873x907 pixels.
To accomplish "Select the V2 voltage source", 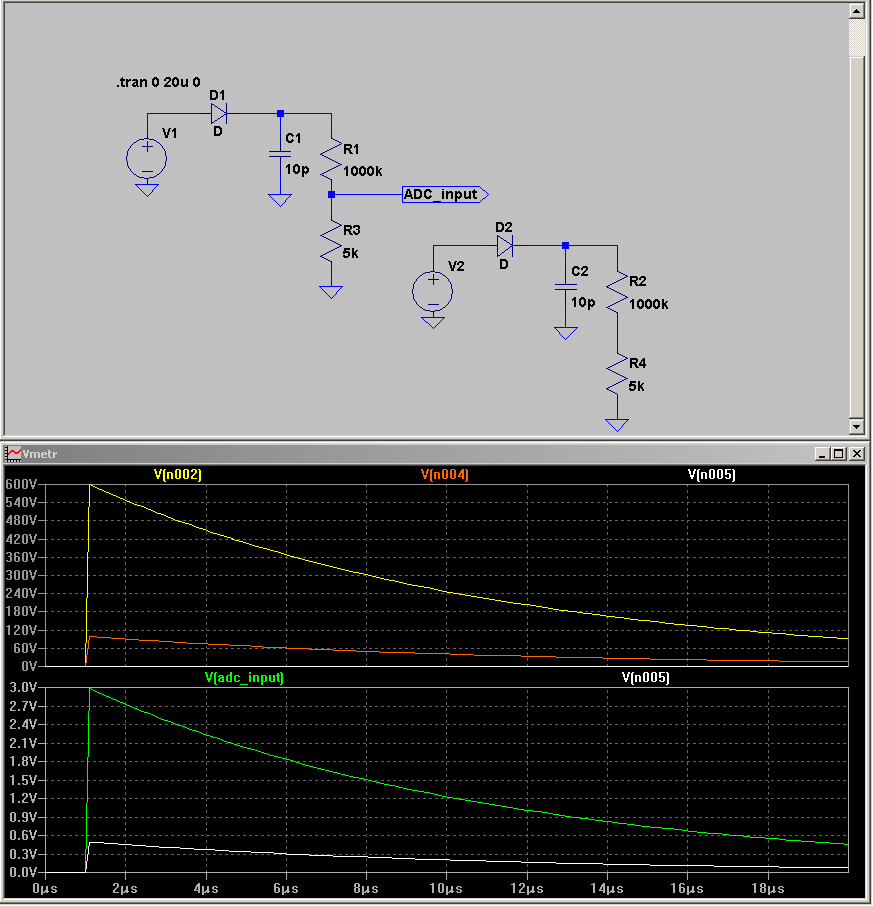I will point(433,291).
